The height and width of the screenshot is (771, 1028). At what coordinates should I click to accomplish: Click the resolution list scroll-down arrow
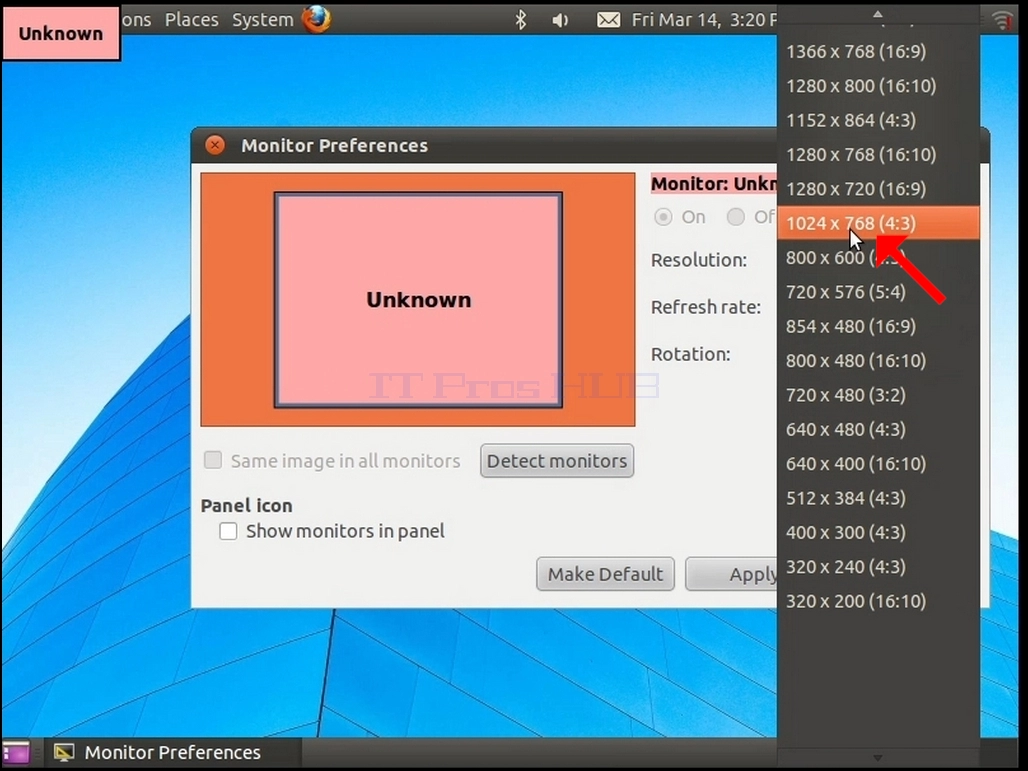(878, 758)
